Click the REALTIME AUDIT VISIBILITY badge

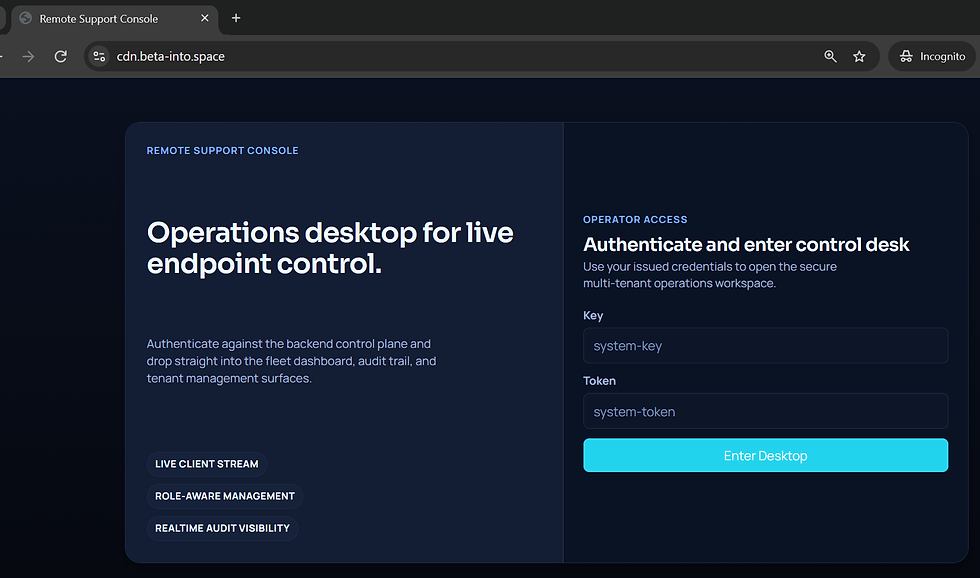click(222, 528)
